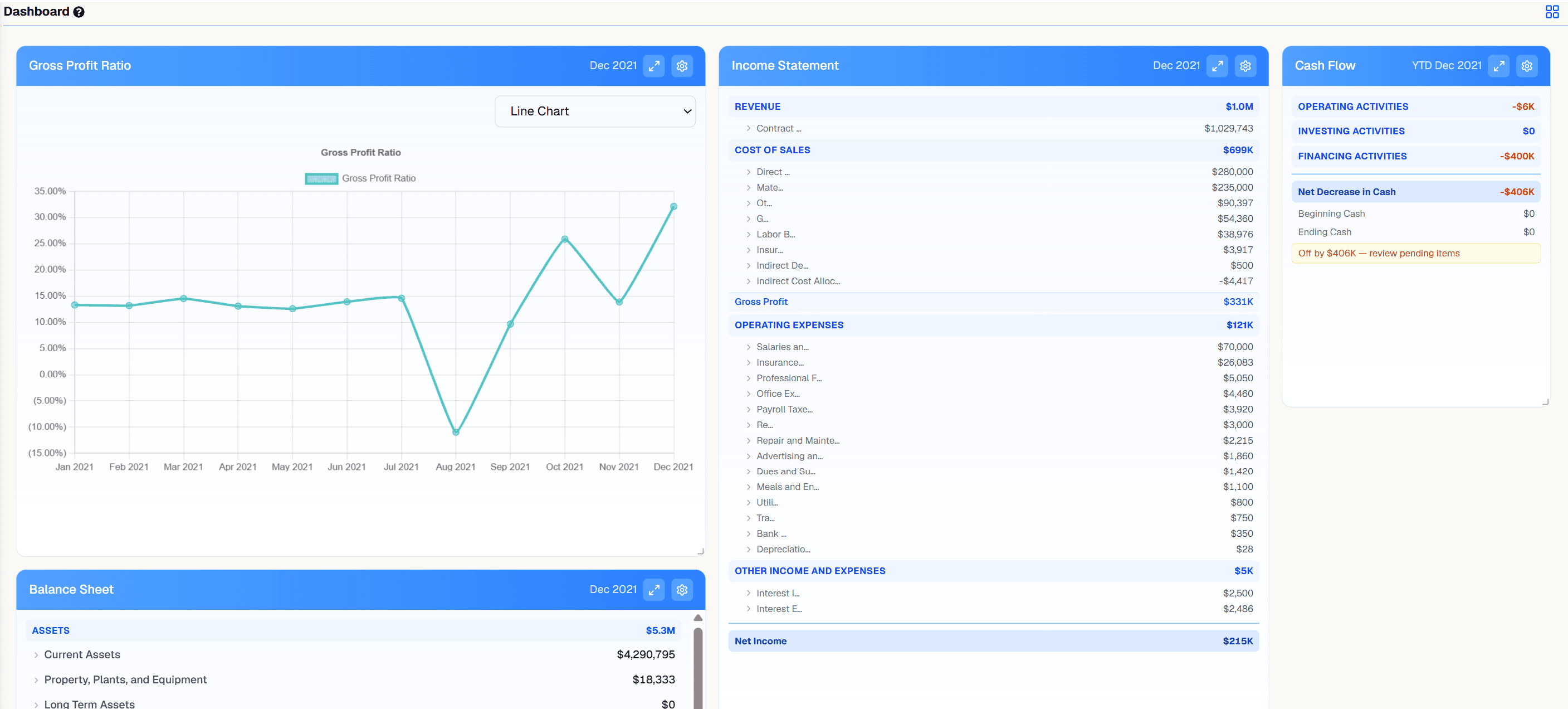The width and height of the screenshot is (1568, 709).
Task: Click the INVESTING ACTIVITIES row
Action: tap(1416, 132)
